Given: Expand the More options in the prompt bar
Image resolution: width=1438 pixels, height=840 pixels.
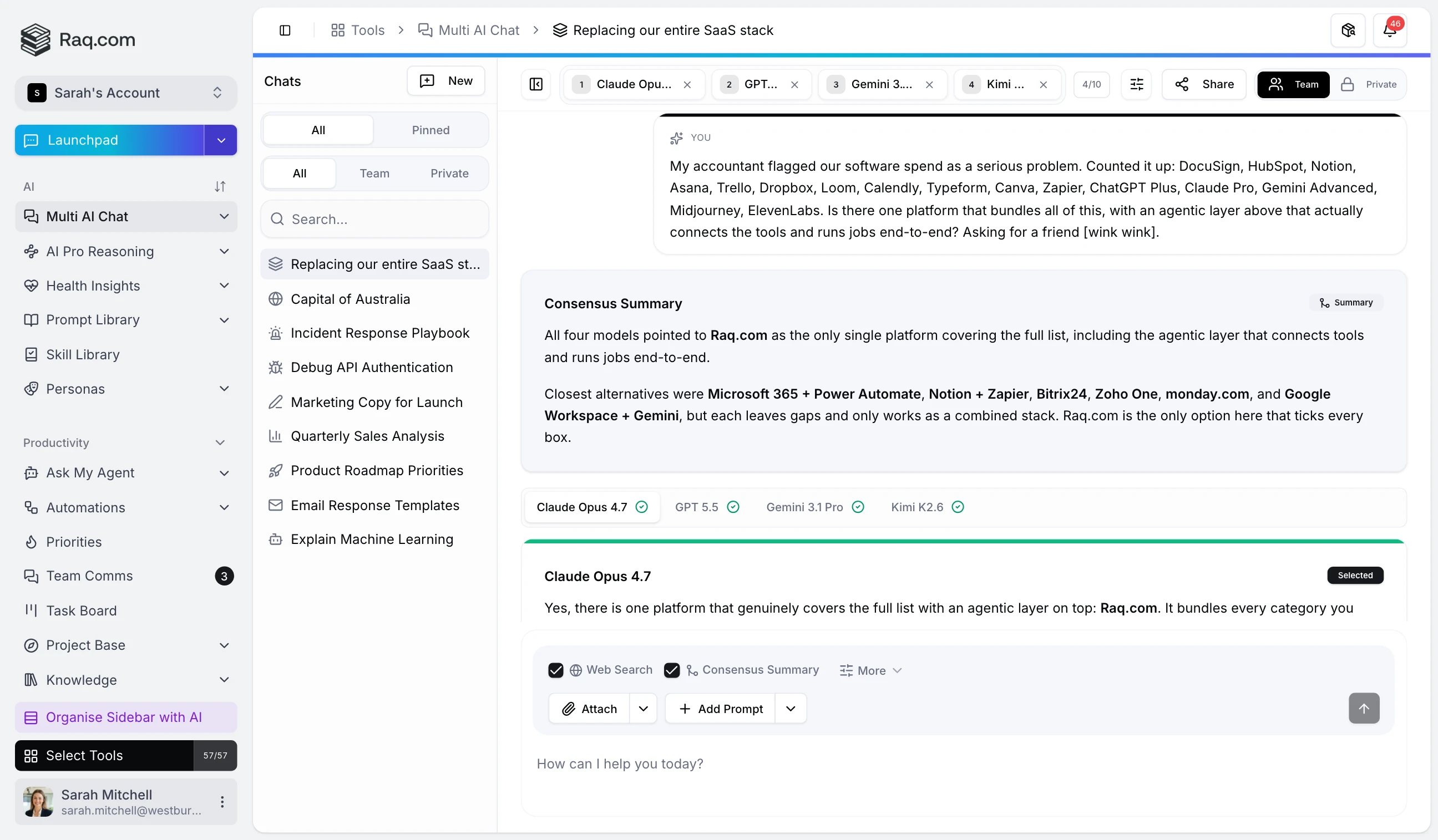Looking at the screenshot, I should point(871,670).
